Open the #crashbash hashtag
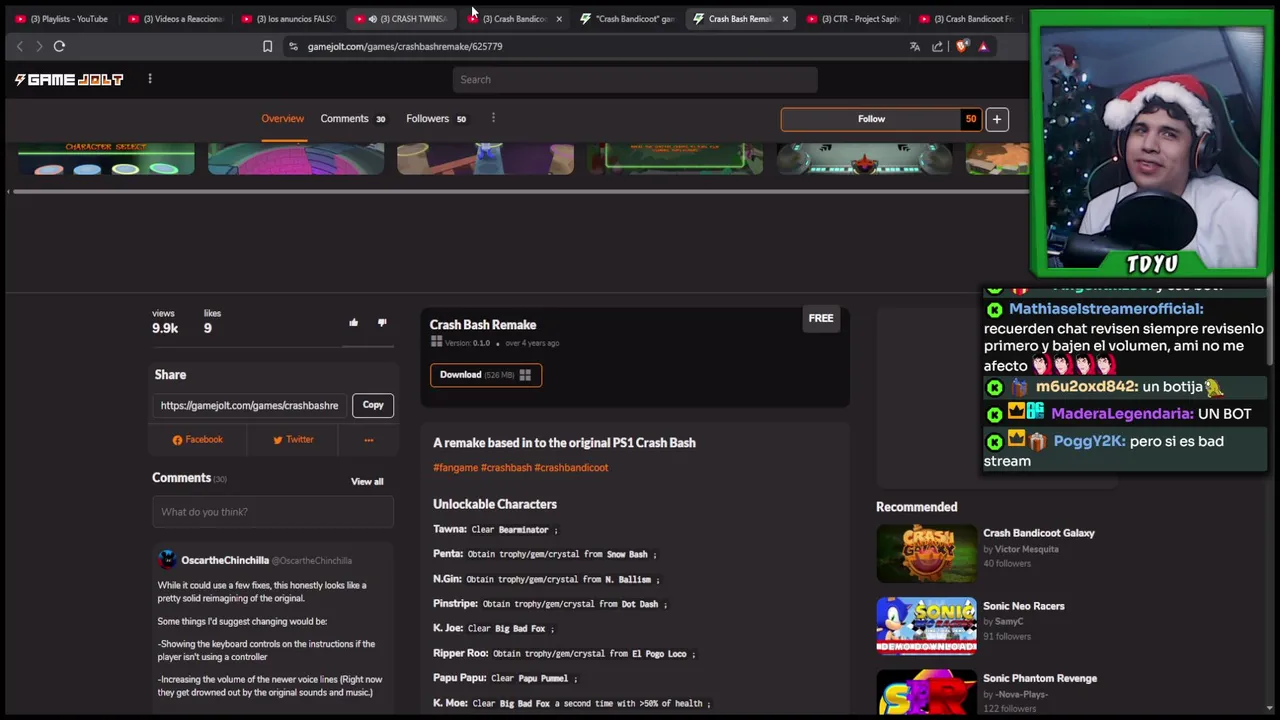The image size is (1280, 720). pos(506,467)
